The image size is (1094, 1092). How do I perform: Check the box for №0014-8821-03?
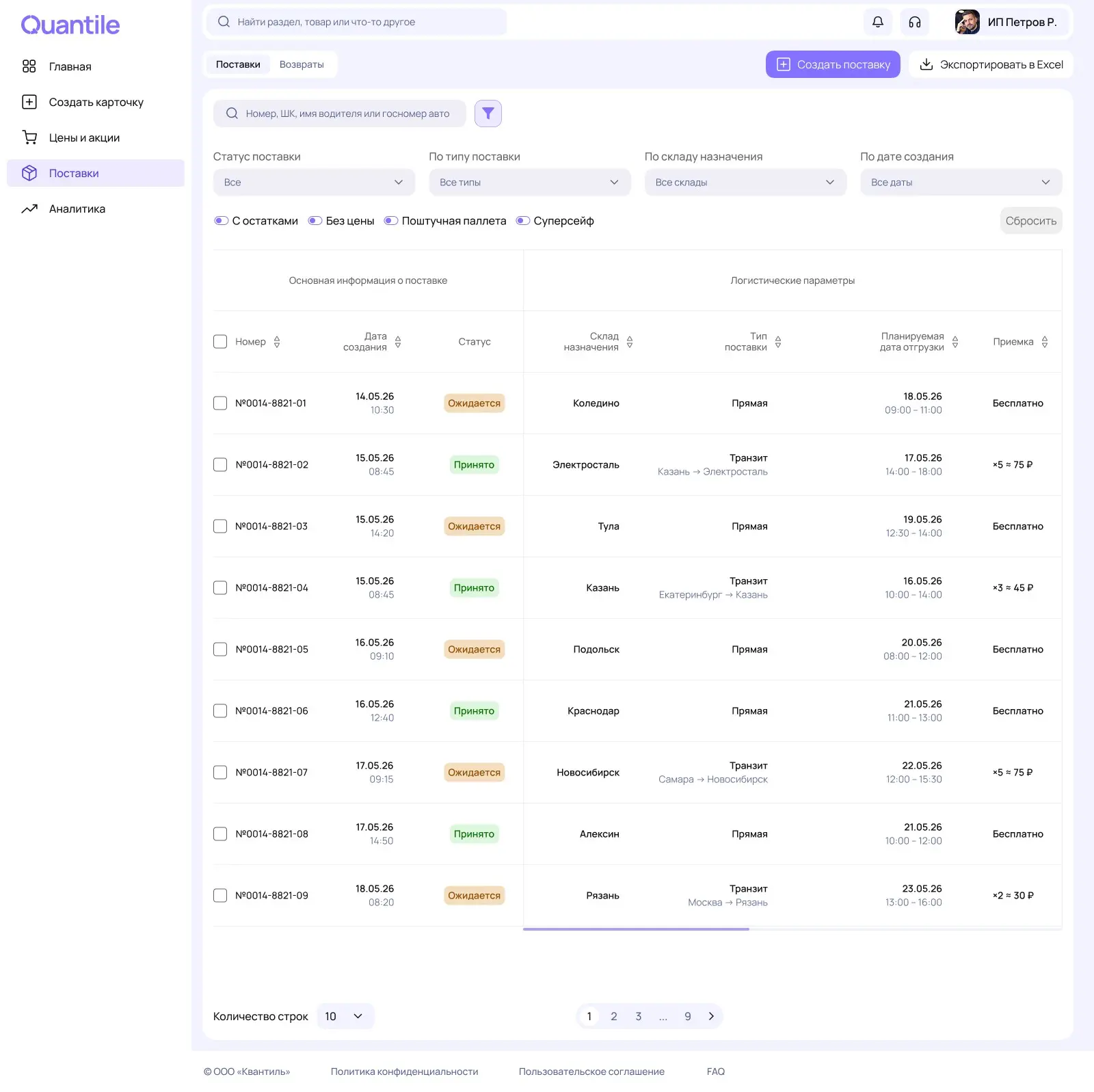(x=220, y=527)
